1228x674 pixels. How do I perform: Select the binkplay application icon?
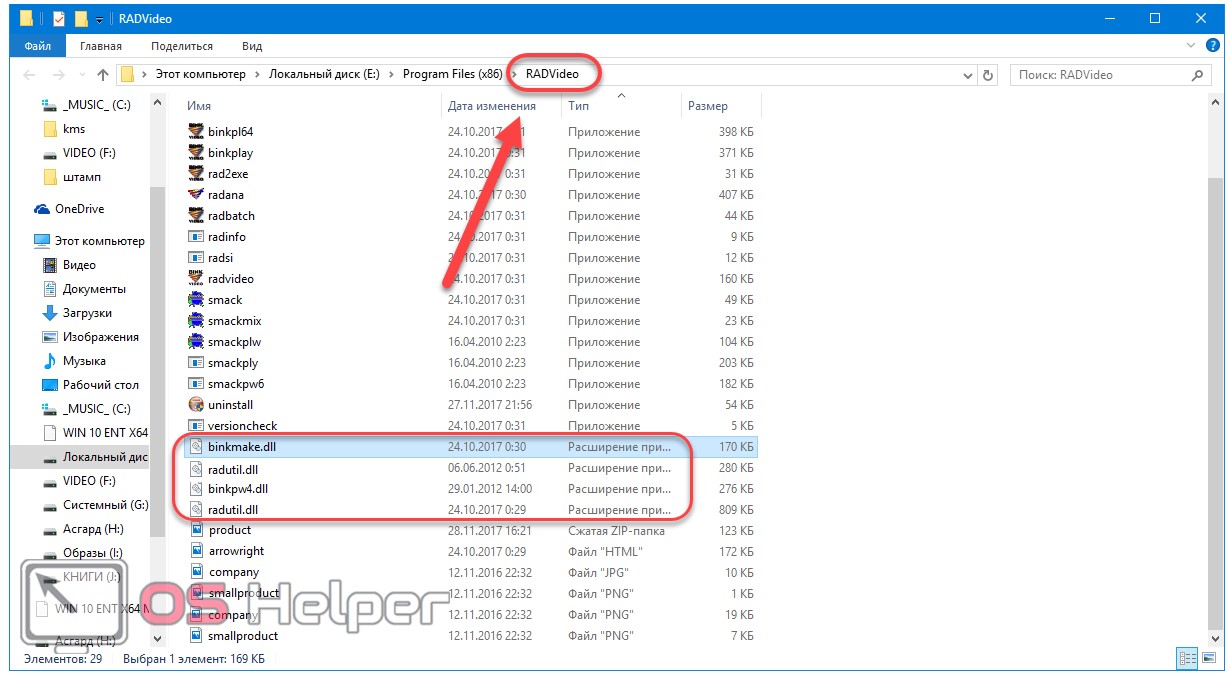[x=196, y=153]
